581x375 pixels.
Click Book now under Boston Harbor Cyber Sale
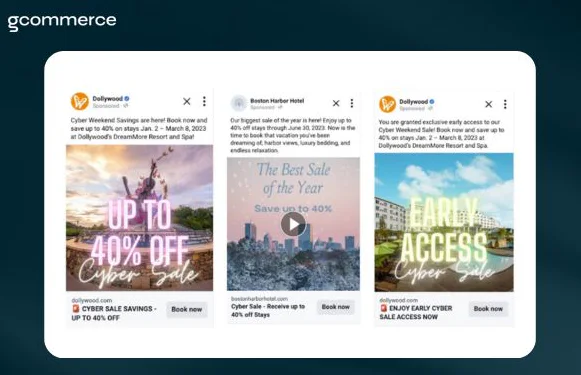click(336, 307)
